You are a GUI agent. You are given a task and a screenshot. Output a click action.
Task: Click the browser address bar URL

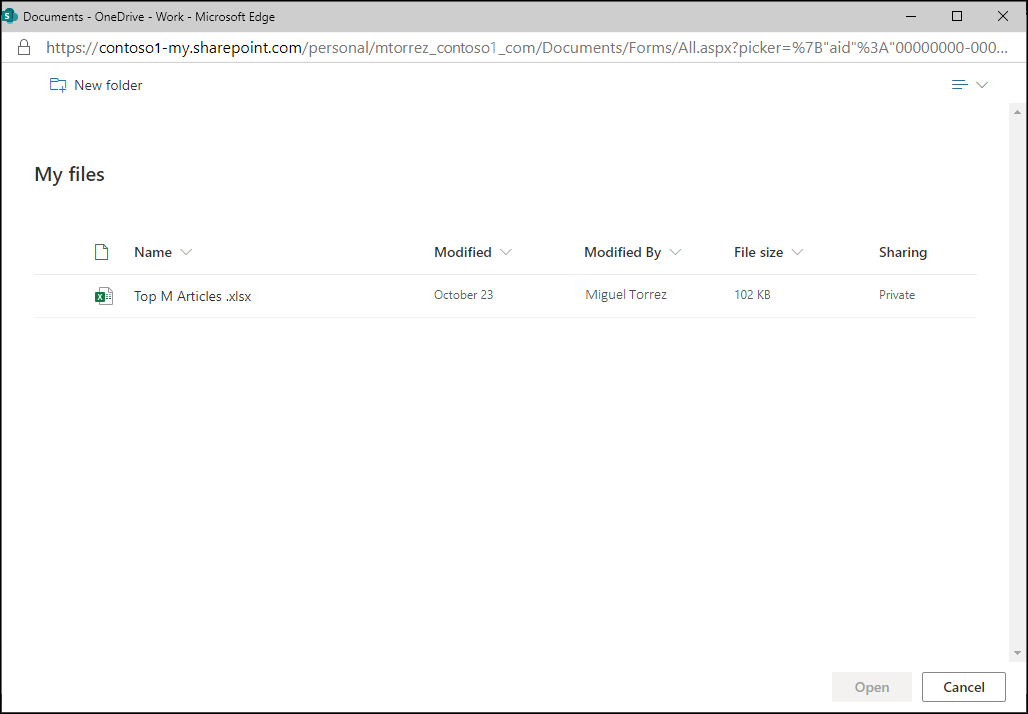tap(400, 47)
